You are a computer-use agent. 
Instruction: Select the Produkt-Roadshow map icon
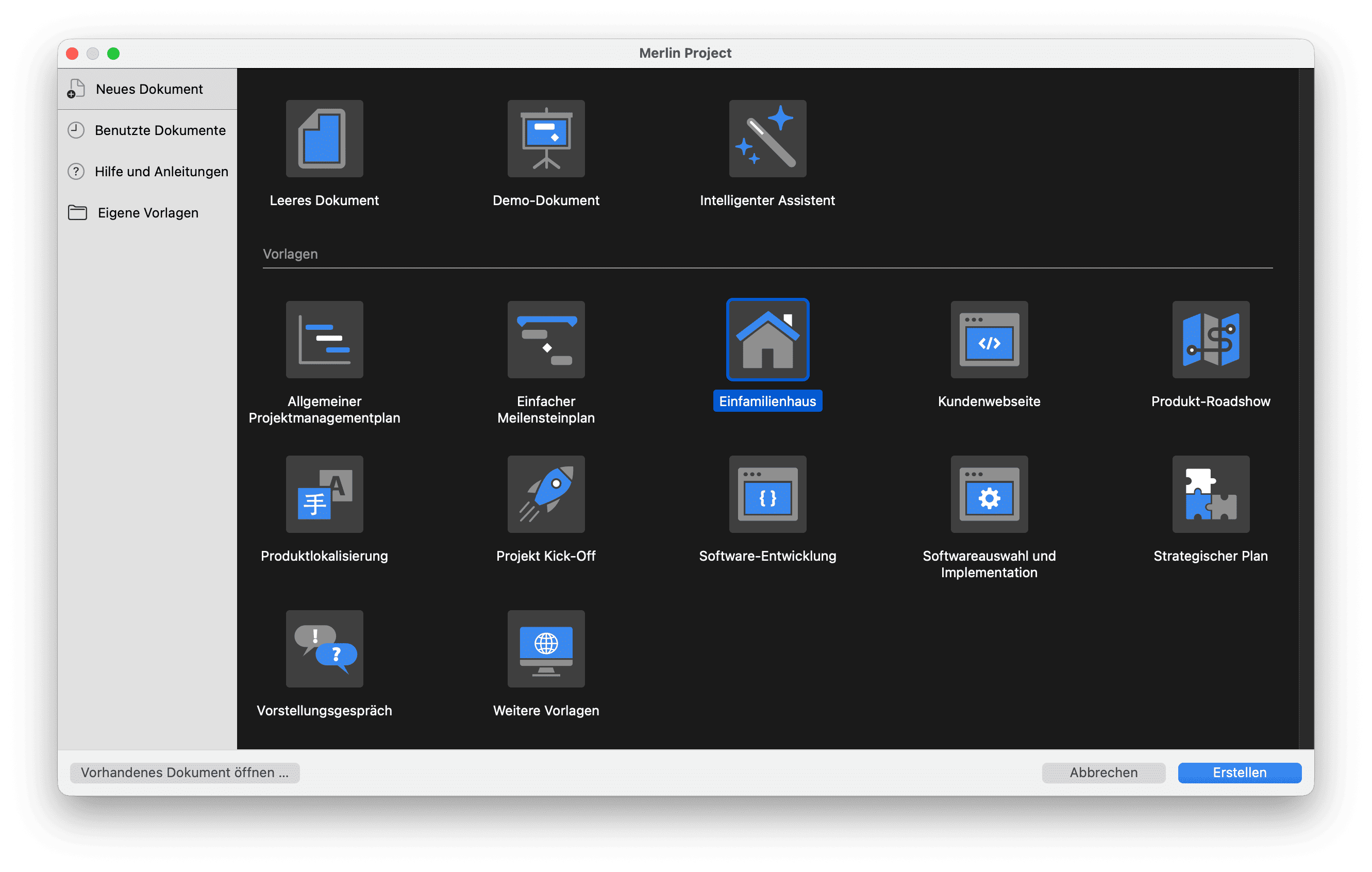click(1211, 340)
